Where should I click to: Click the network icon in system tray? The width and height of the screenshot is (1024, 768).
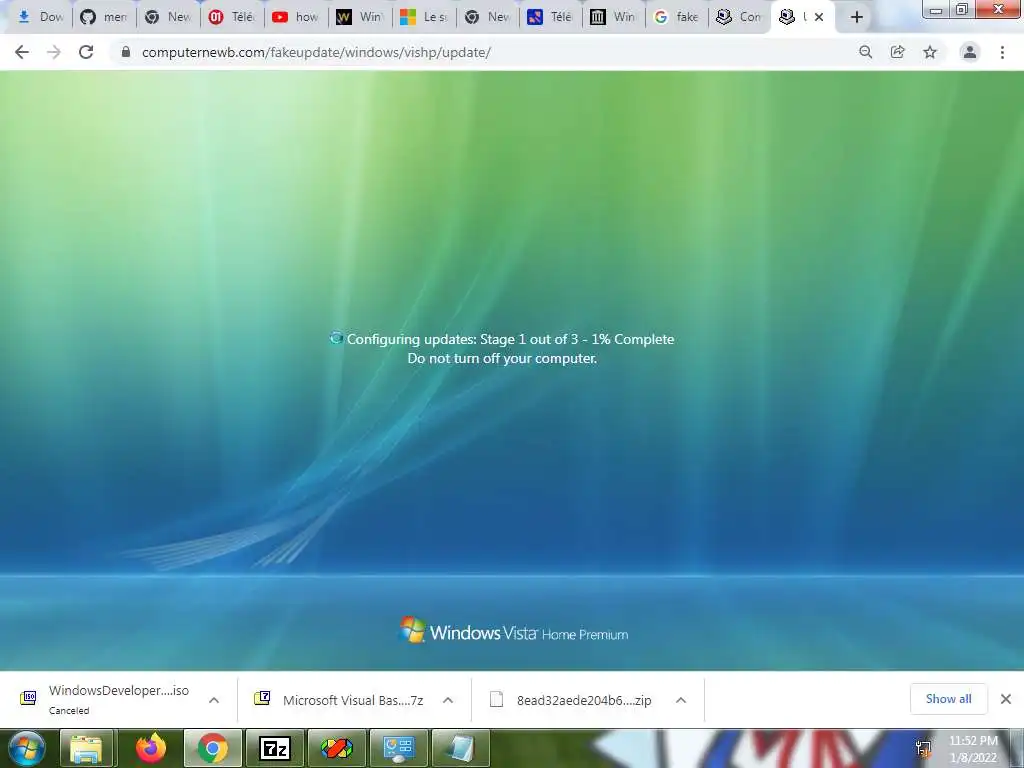(923, 749)
